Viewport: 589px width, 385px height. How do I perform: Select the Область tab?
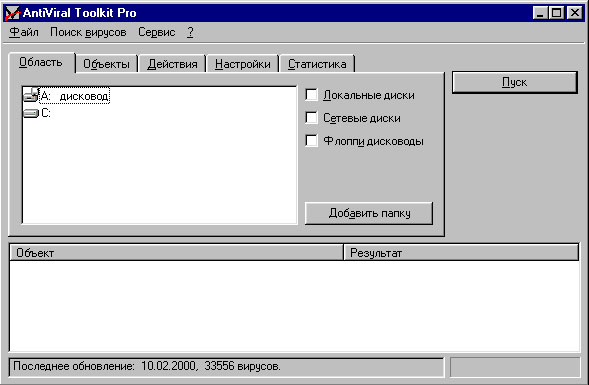pyautogui.click(x=41, y=62)
